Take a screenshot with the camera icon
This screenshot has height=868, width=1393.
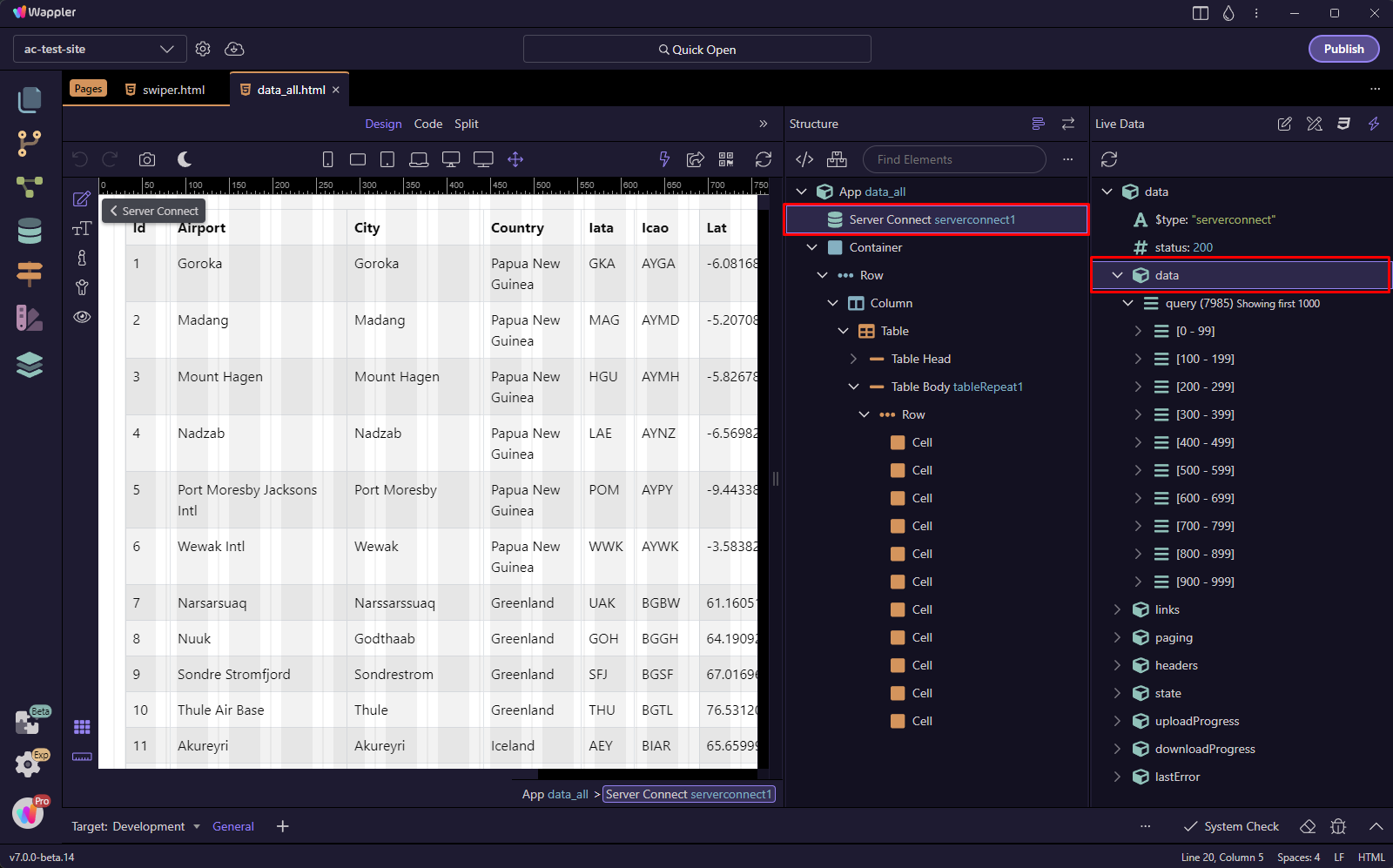tap(147, 159)
